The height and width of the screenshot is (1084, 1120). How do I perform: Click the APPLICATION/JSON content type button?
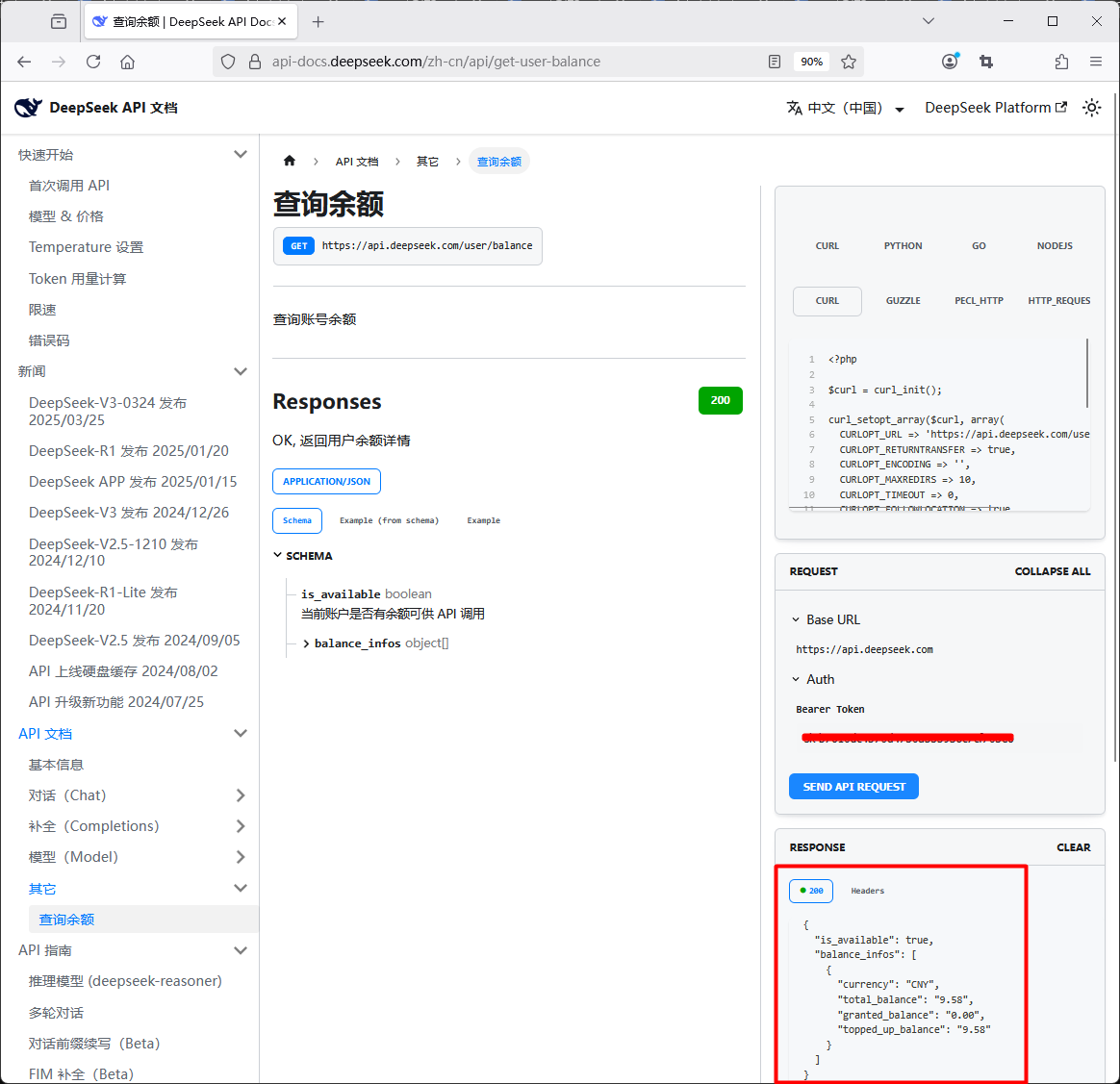click(x=326, y=481)
